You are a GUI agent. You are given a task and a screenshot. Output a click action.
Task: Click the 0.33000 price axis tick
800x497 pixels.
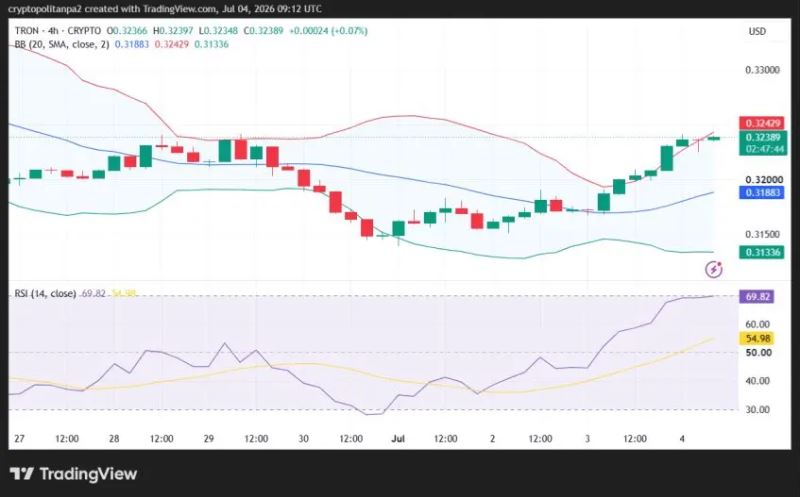762,70
